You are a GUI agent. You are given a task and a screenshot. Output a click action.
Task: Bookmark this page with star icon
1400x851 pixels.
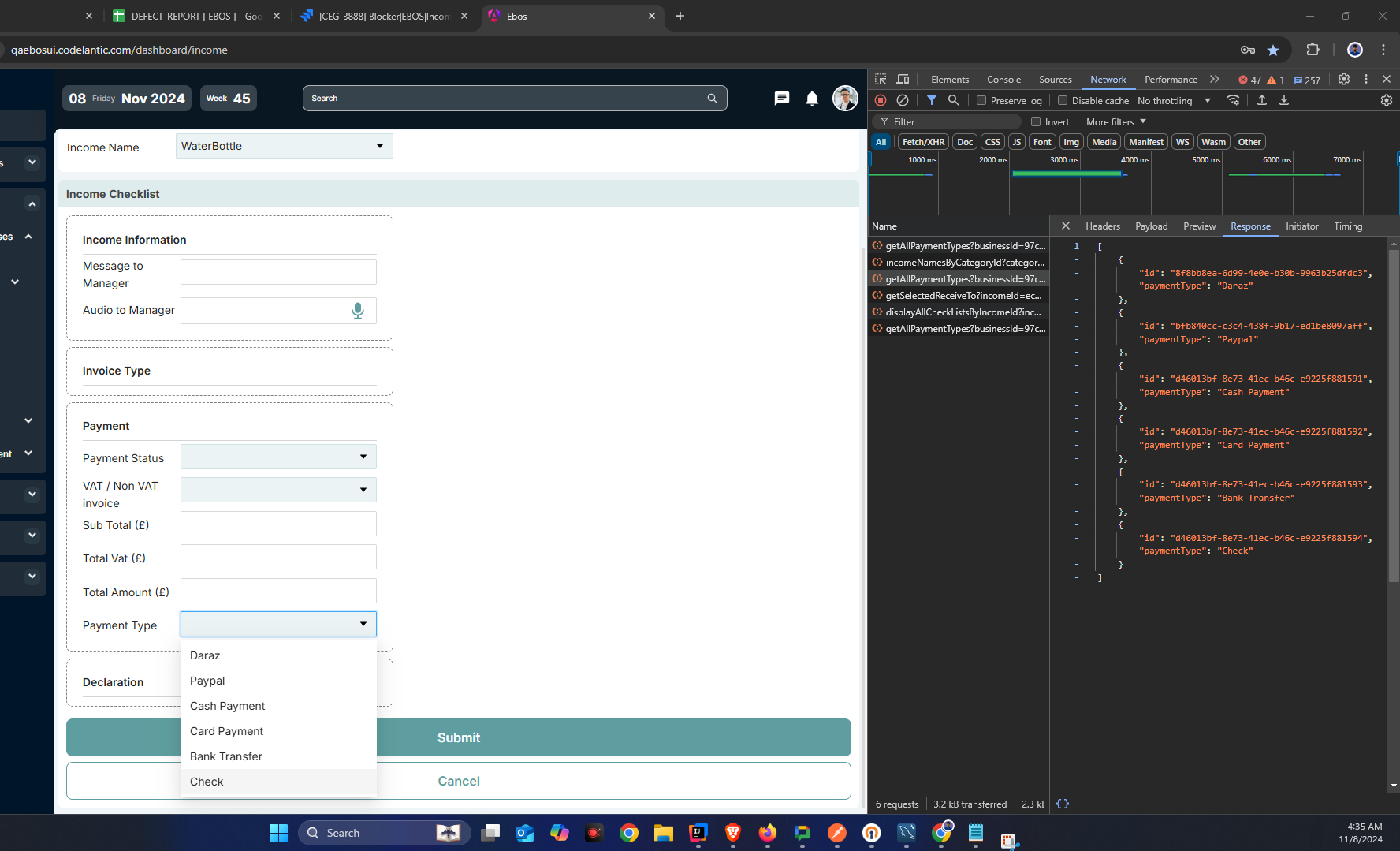(1273, 50)
